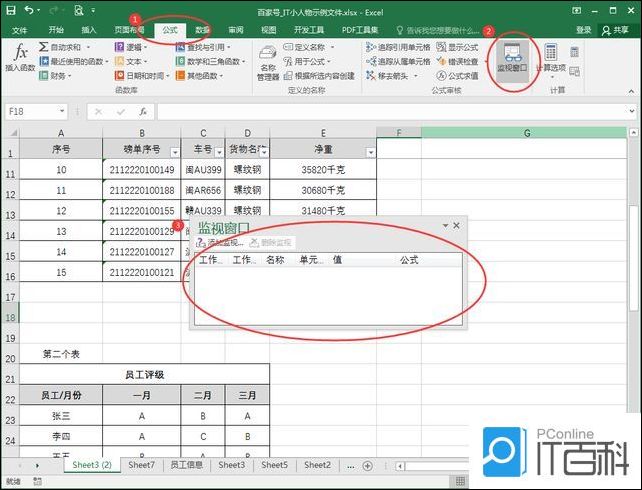
Task: Click Use in Formula (用于公式)
Action: 307,61
